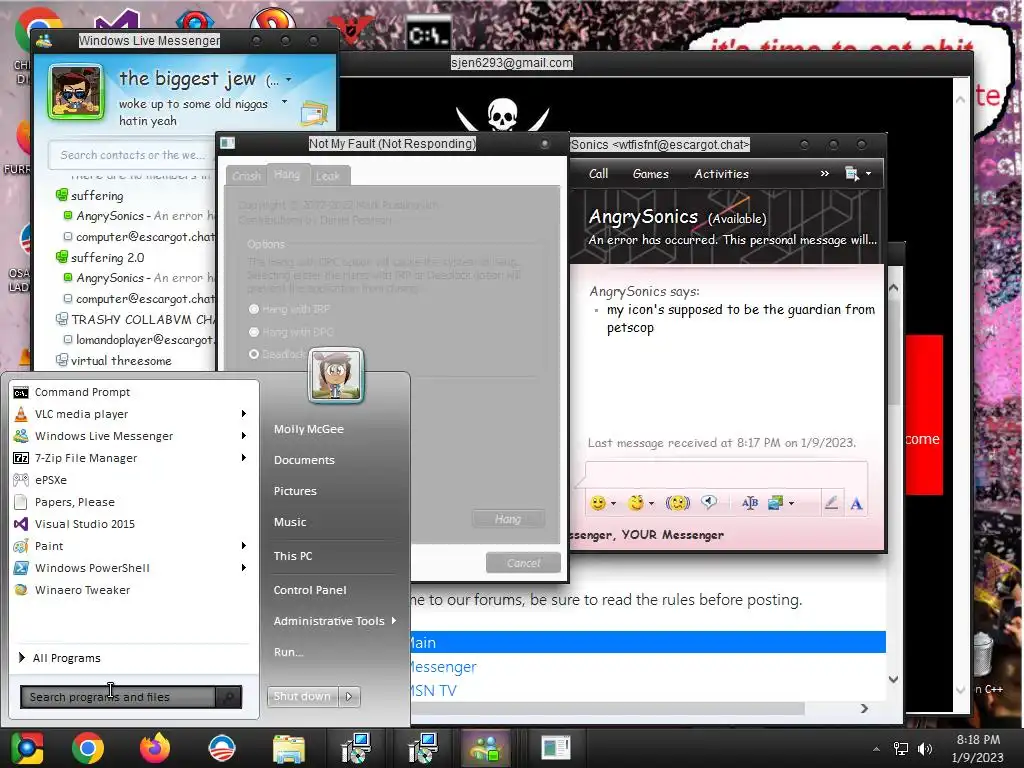Click Cancel in Not My Fault dialog

tap(523, 563)
